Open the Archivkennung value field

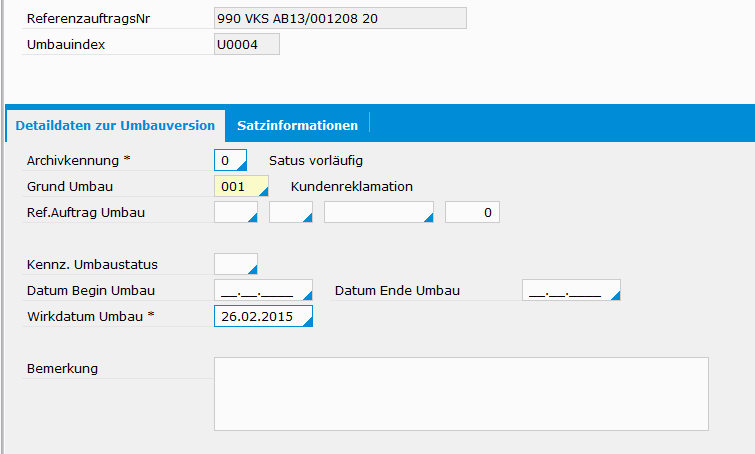[229, 160]
